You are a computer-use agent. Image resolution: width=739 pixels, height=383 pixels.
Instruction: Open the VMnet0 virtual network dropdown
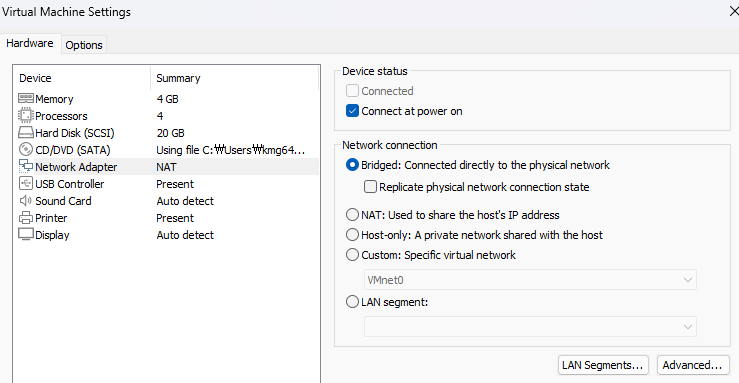pos(530,280)
